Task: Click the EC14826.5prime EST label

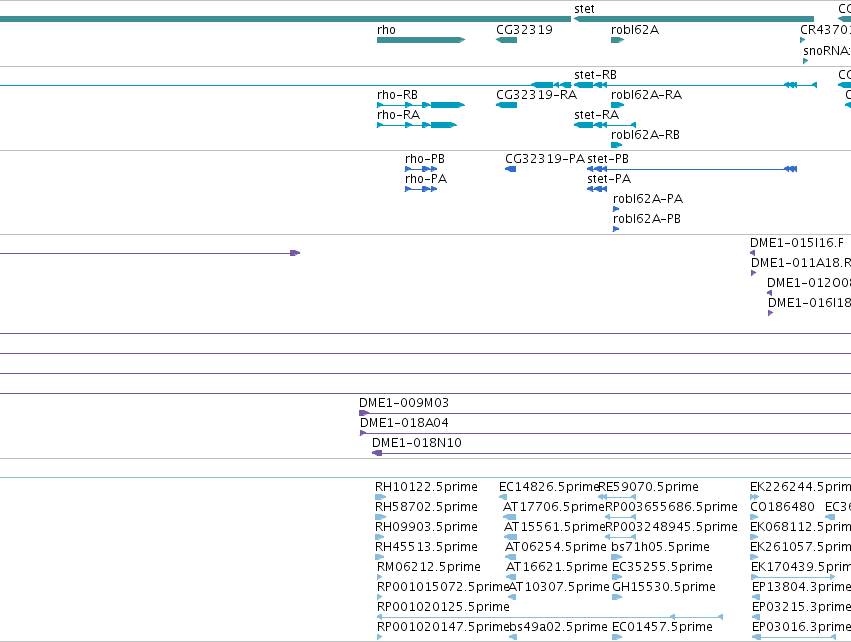Action: [549, 487]
